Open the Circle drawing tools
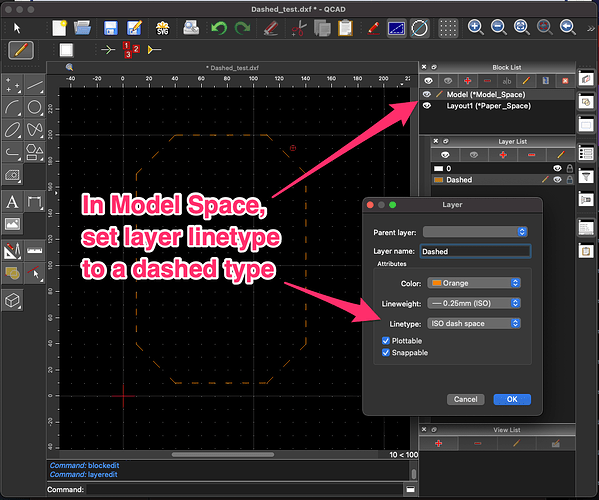The width and height of the screenshot is (599, 500). point(35,107)
